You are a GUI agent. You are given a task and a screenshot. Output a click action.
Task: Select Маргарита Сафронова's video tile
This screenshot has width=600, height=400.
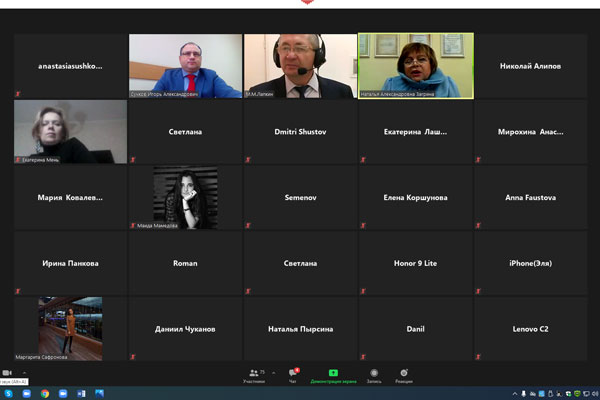pos(70,328)
